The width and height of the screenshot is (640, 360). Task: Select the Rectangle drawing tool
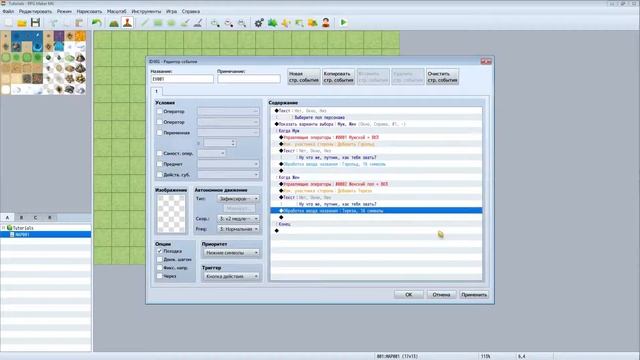158,23
